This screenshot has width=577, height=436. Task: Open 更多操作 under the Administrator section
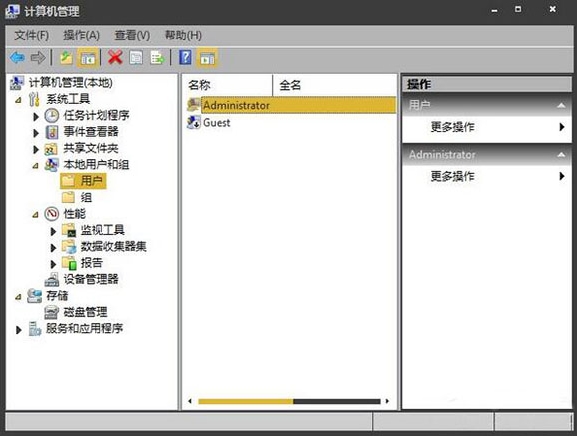487,176
